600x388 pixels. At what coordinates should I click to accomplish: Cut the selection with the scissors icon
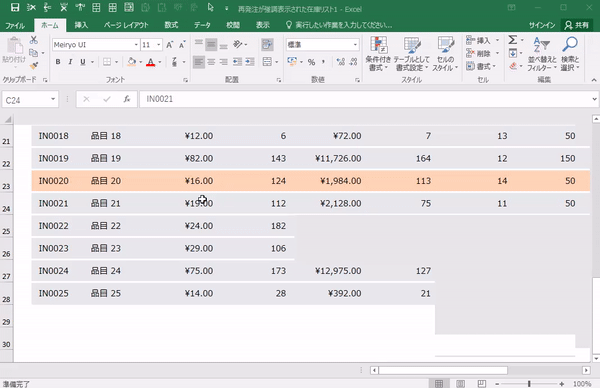pyautogui.click(x=34, y=40)
